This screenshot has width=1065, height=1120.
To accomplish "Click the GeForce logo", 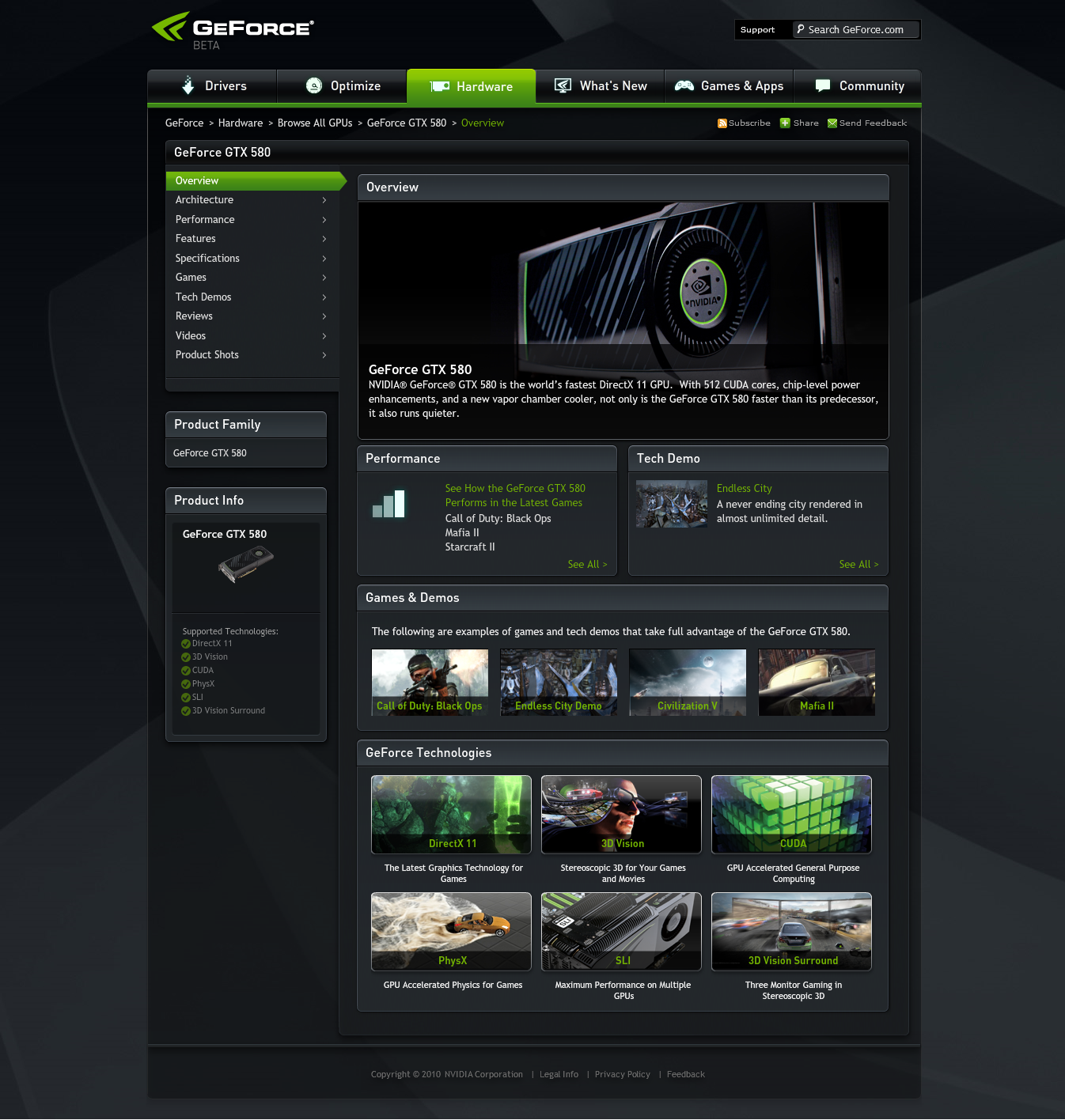I will coord(233,30).
